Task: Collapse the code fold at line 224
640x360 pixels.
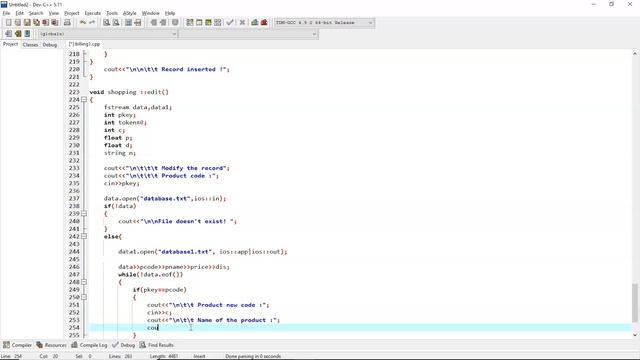Action: [84, 100]
